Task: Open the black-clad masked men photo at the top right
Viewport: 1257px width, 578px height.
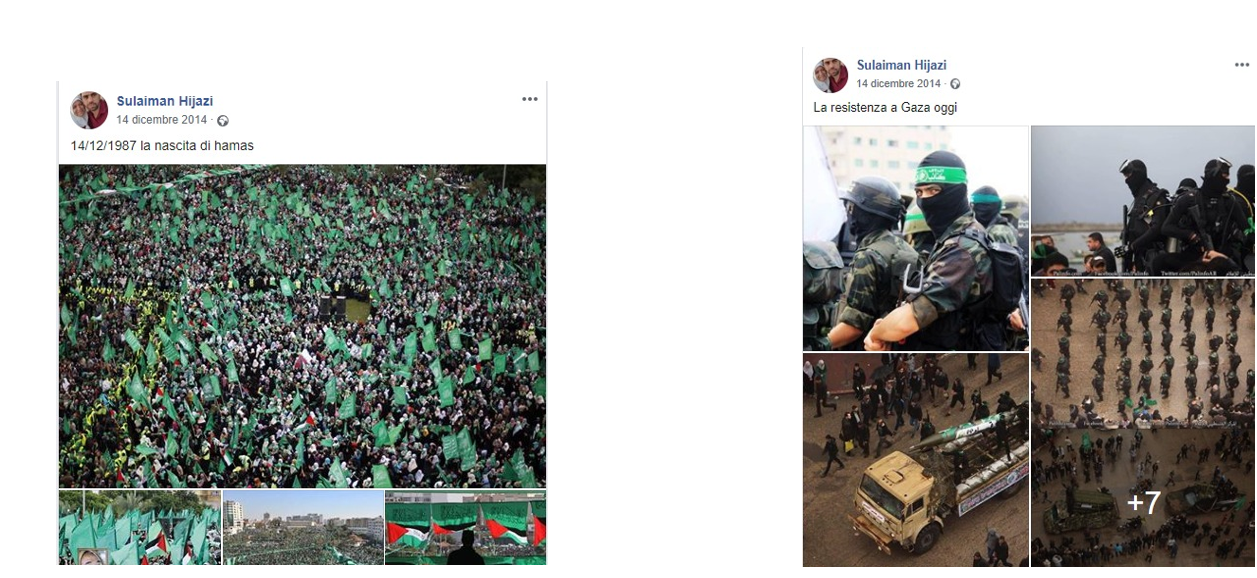Action: 1143,201
